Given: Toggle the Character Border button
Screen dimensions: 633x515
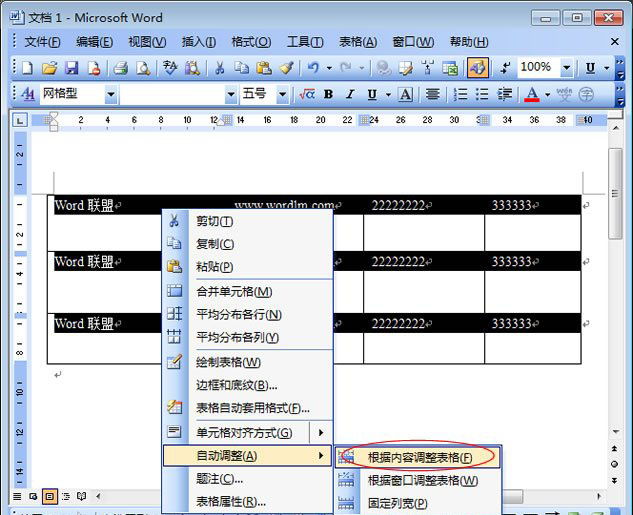Looking at the screenshot, I should tap(405, 94).
